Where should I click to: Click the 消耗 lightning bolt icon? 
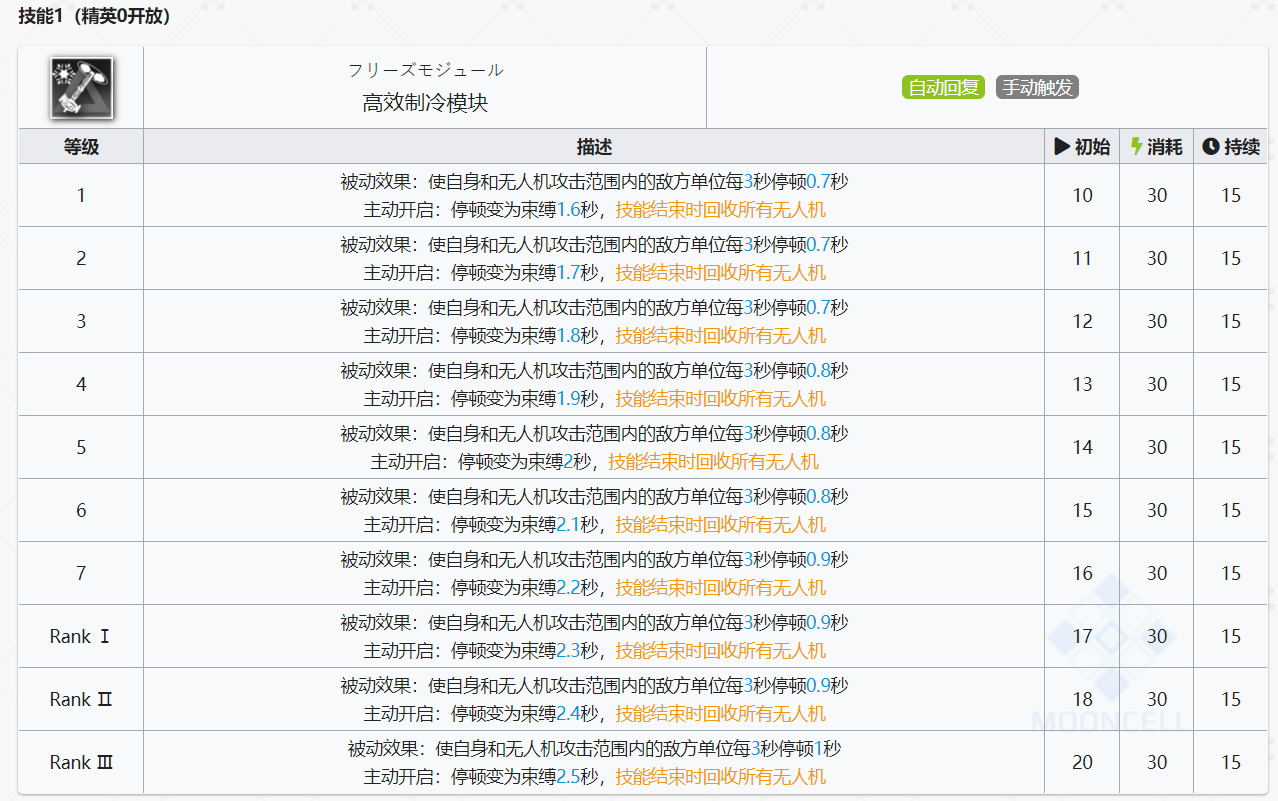click(1136, 147)
